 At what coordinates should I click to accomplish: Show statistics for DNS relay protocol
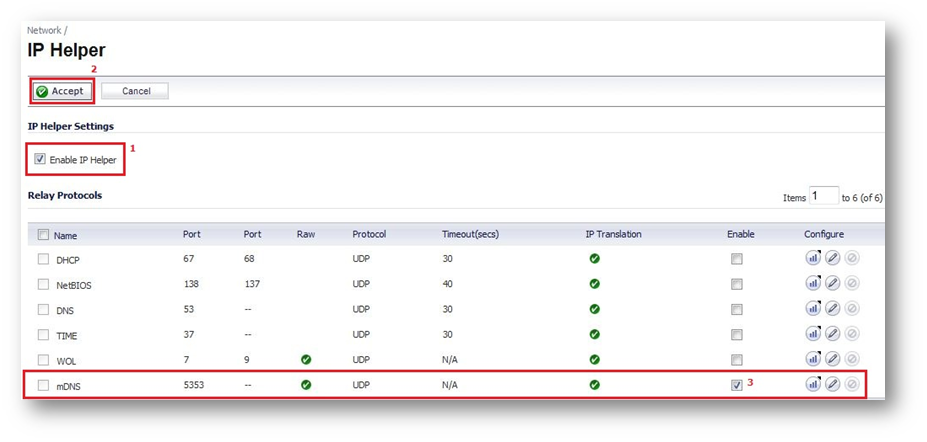pos(813,309)
